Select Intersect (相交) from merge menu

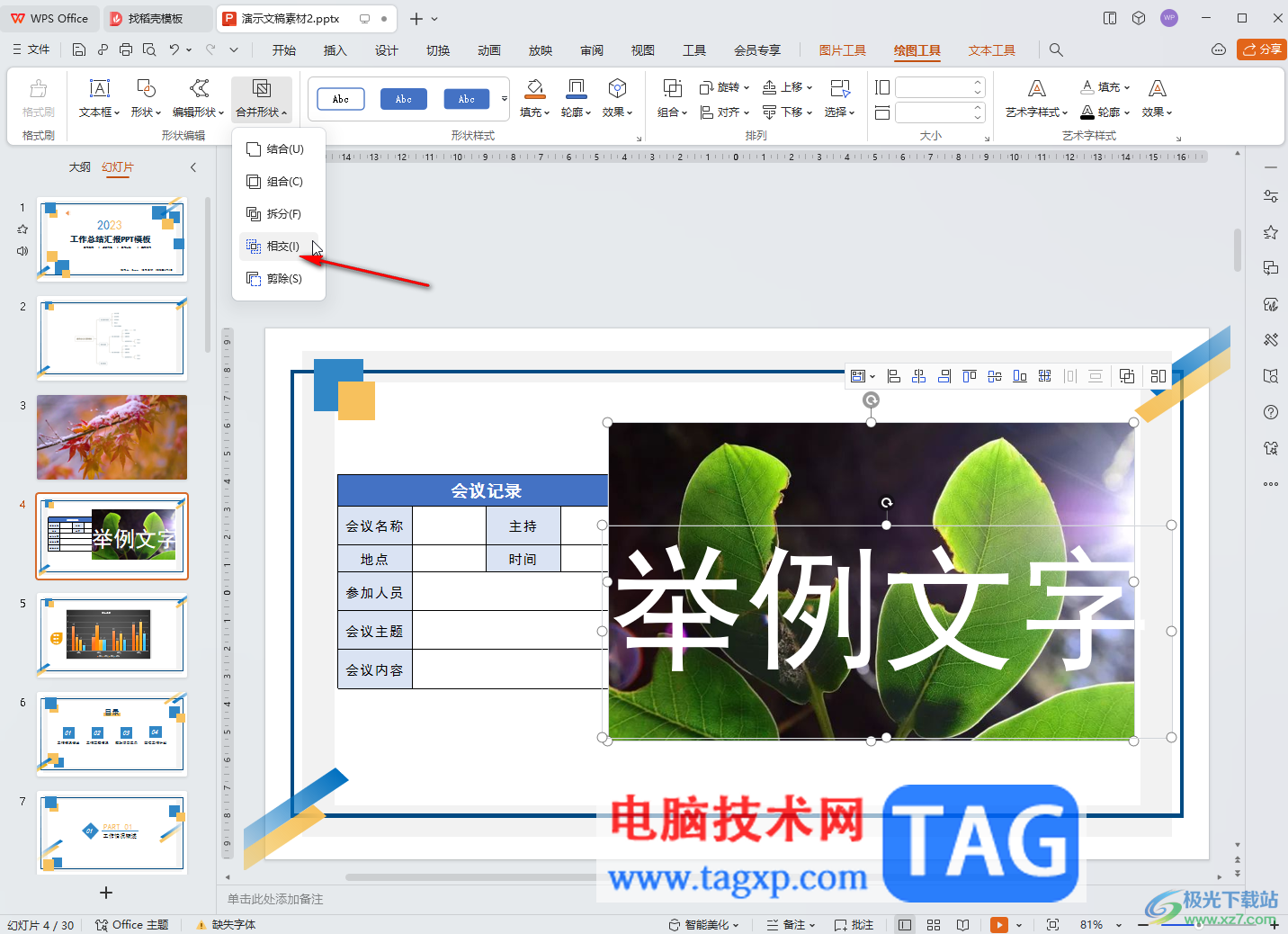279,247
